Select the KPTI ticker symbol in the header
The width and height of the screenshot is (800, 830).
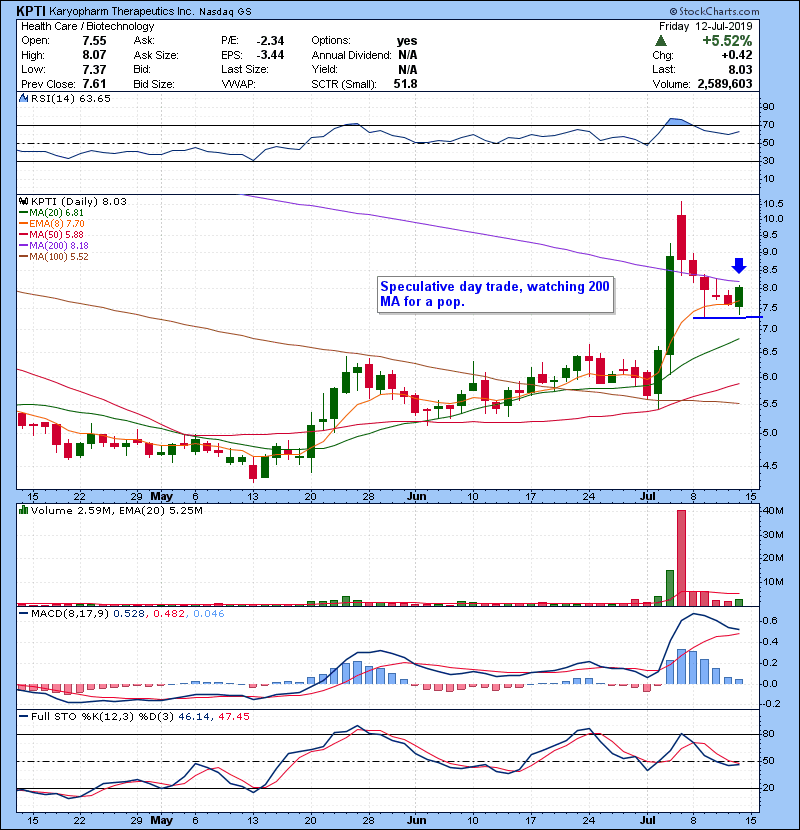pyautogui.click(x=30, y=11)
